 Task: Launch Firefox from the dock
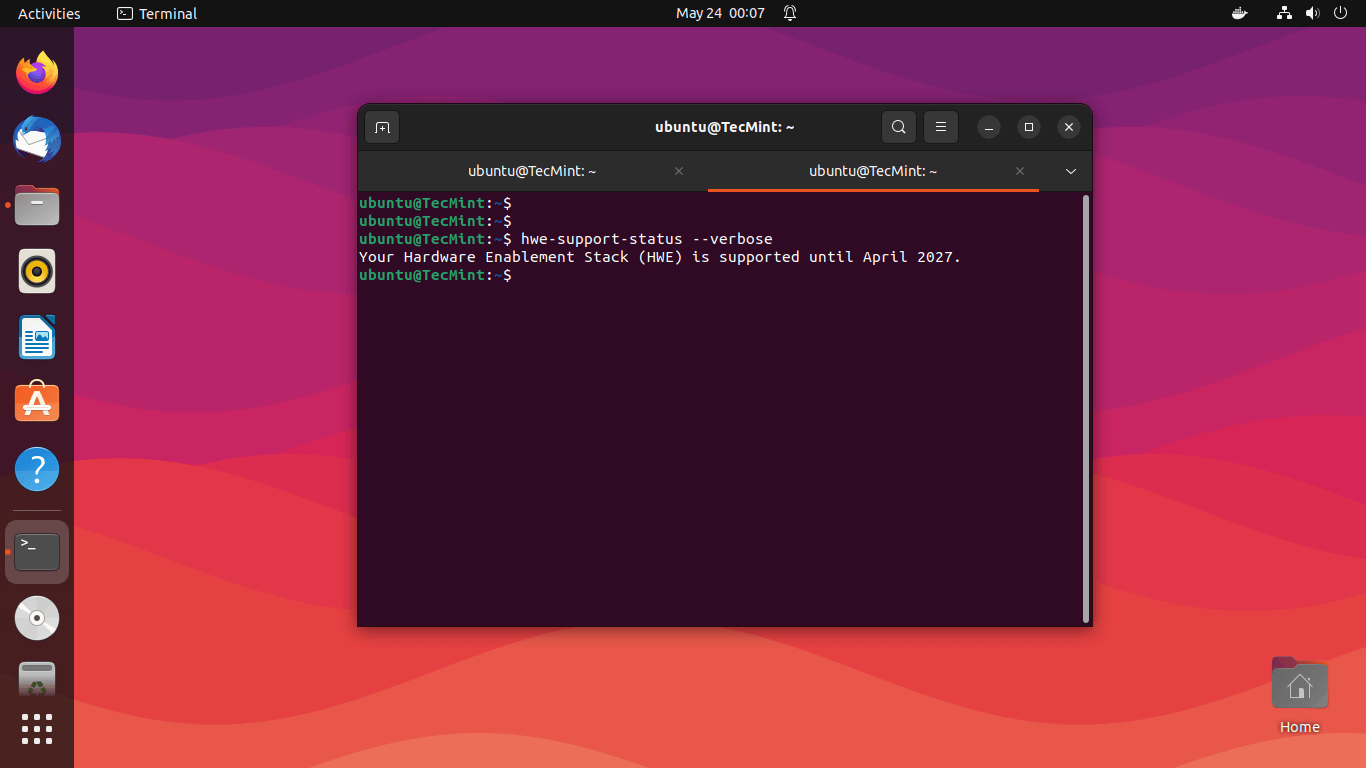(x=37, y=73)
